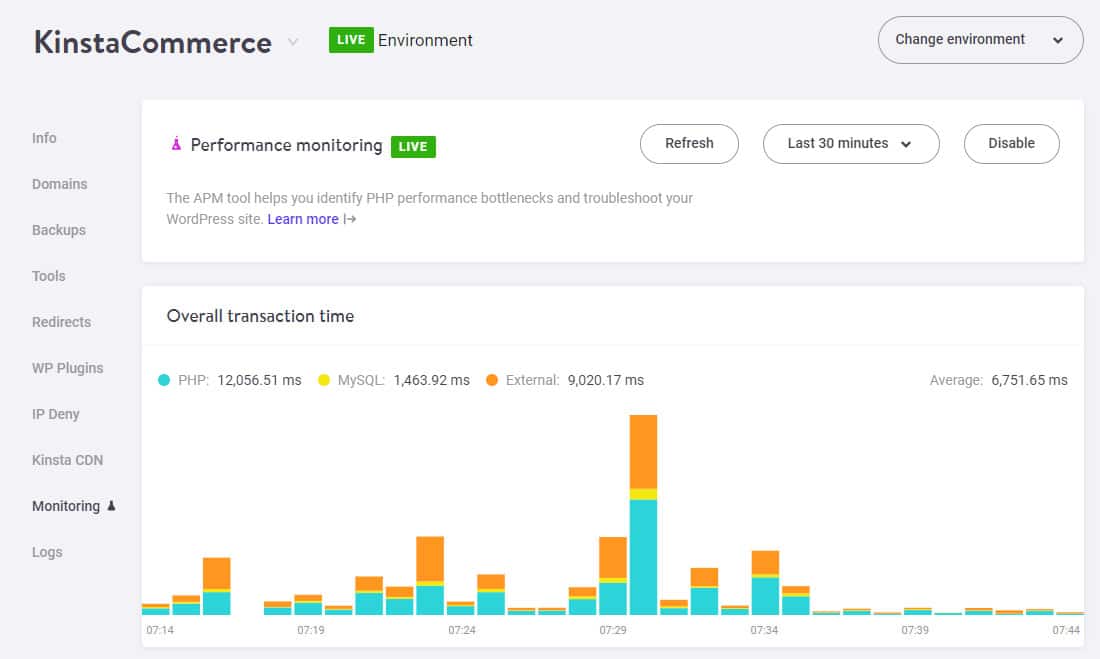Click the flask icon beside Performance monitoring
Viewport: 1100px width, 659px height.
[176, 144]
